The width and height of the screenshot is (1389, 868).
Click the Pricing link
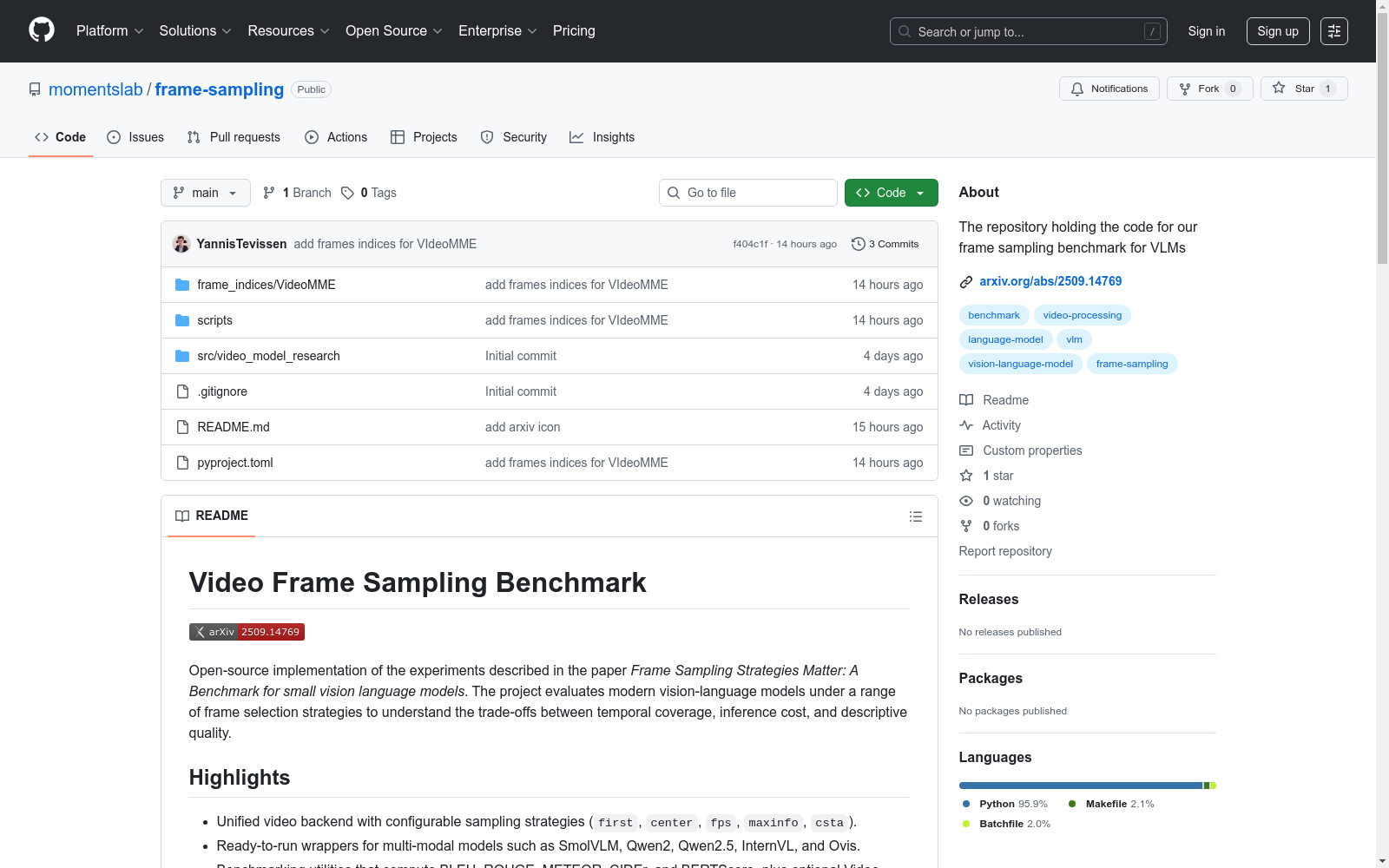[574, 31]
